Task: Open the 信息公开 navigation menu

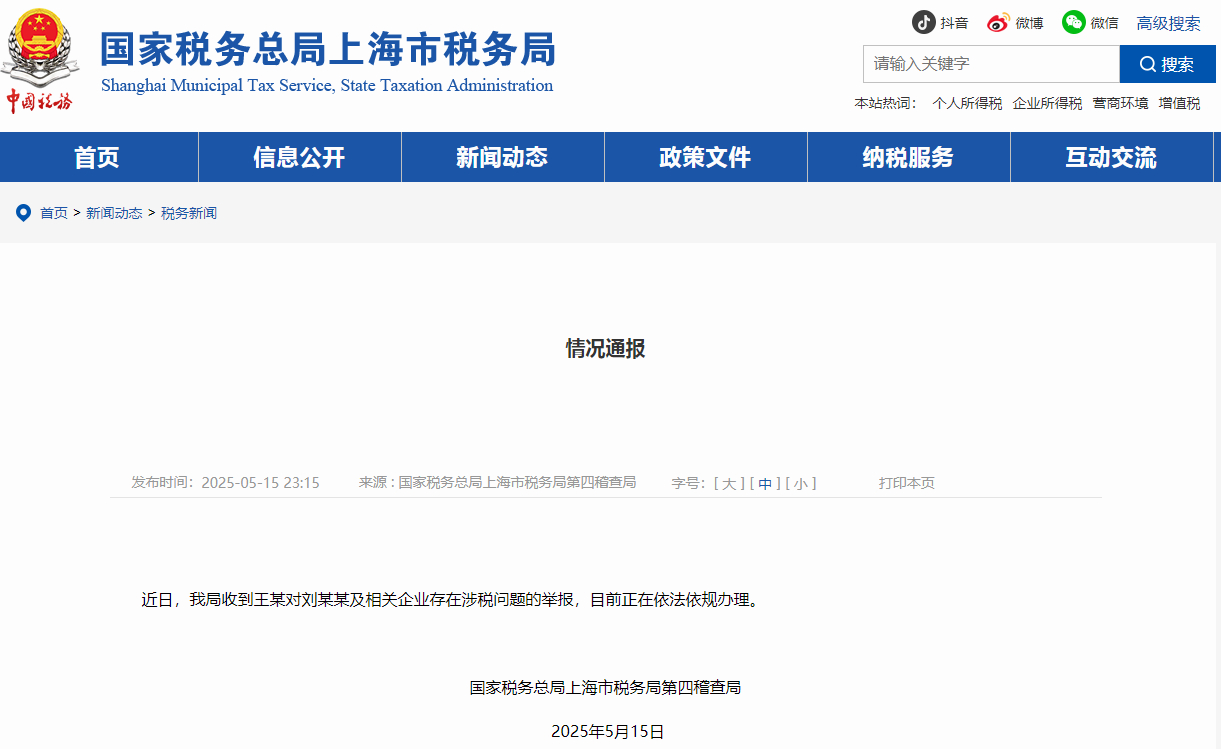Action: click(299, 157)
